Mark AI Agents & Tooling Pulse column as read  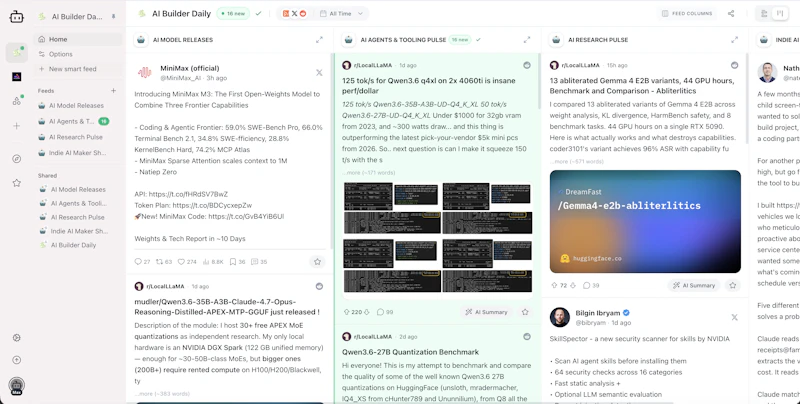[478, 40]
